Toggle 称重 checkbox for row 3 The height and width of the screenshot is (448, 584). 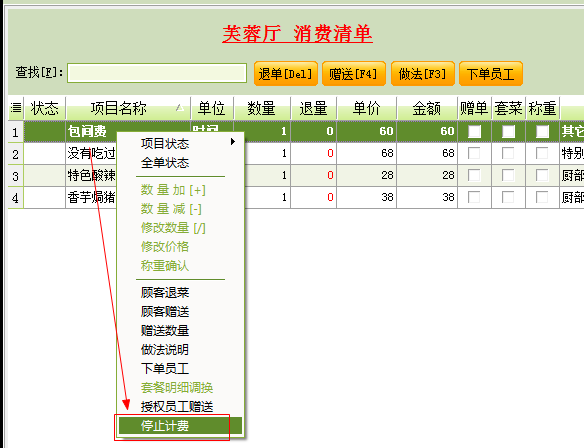(542, 175)
